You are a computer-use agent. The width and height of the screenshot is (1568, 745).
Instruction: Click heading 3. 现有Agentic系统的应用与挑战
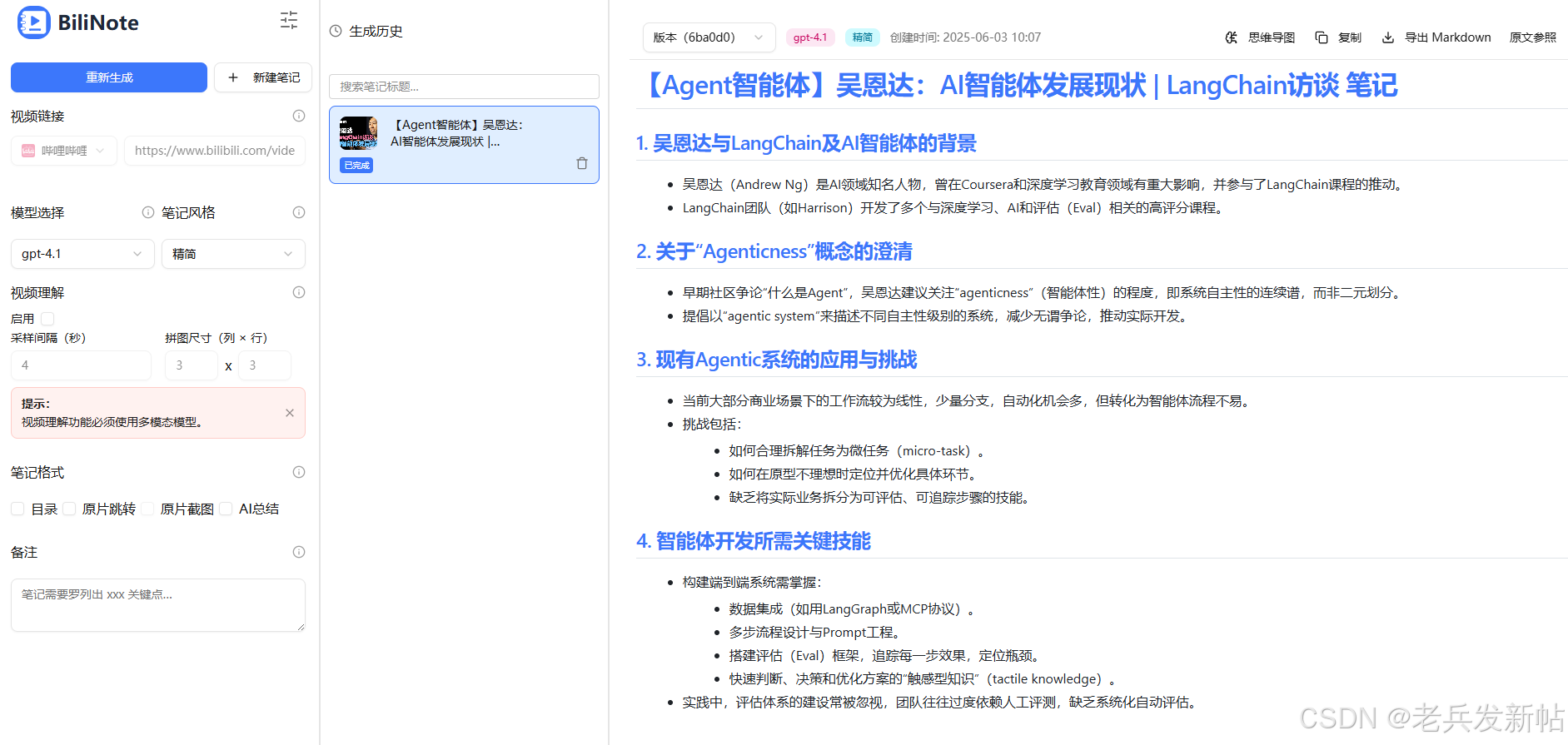(x=777, y=360)
